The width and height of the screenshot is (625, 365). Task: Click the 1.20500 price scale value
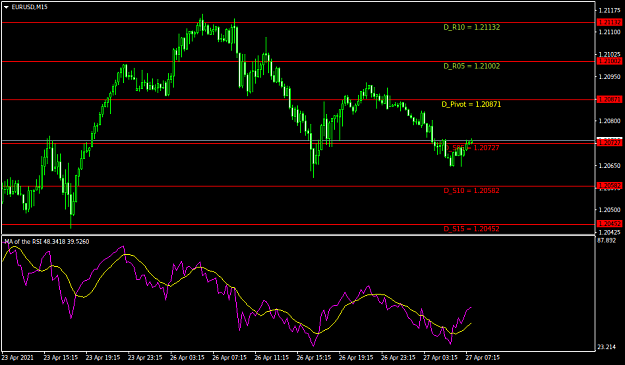609,210
